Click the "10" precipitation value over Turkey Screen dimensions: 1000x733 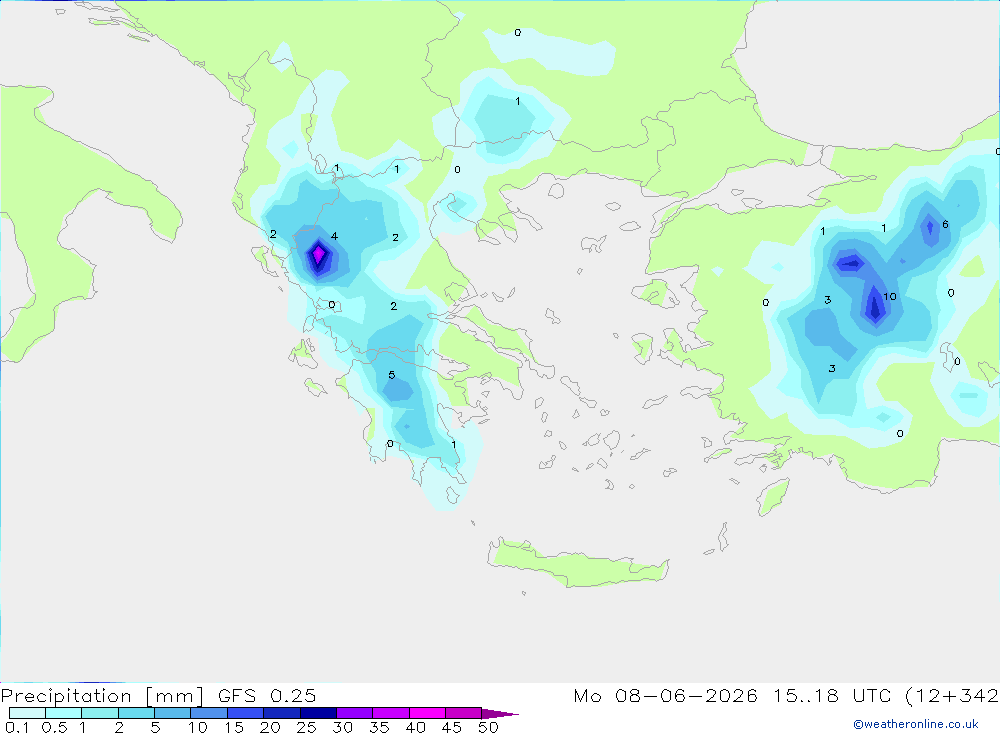tap(890, 296)
